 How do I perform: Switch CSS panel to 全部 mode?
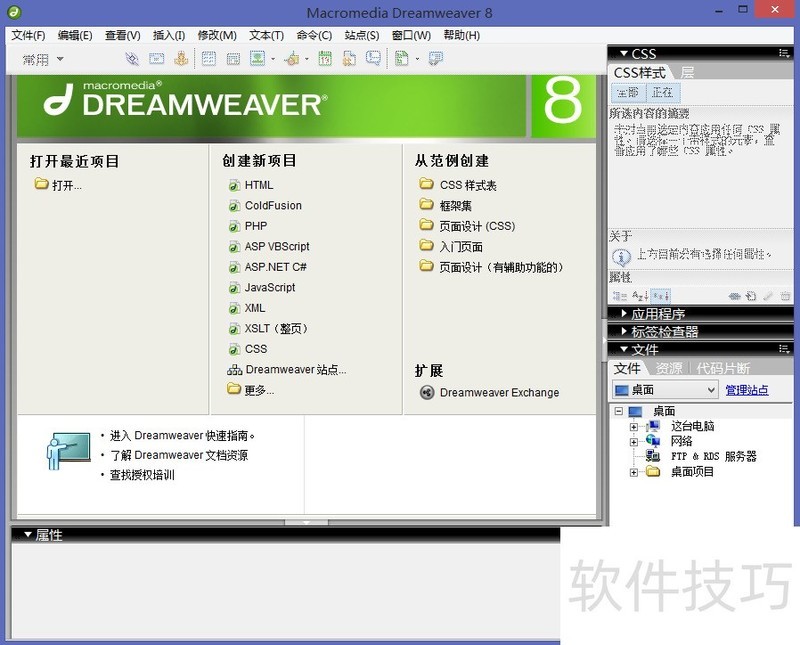[x=627, y=92]
